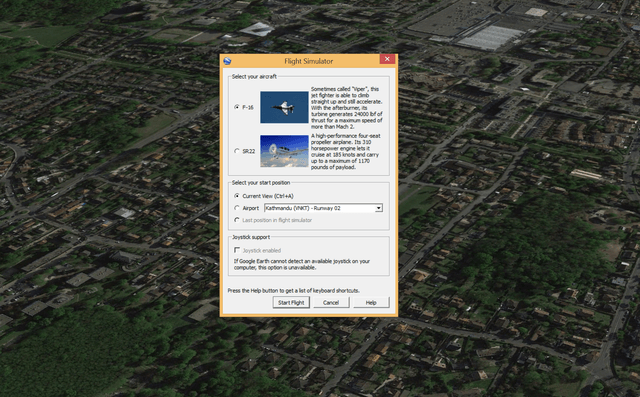This screenshot has width=640, height=397.
Task: Click the Flight Simulator title text
Action: [x=309, y=61]
